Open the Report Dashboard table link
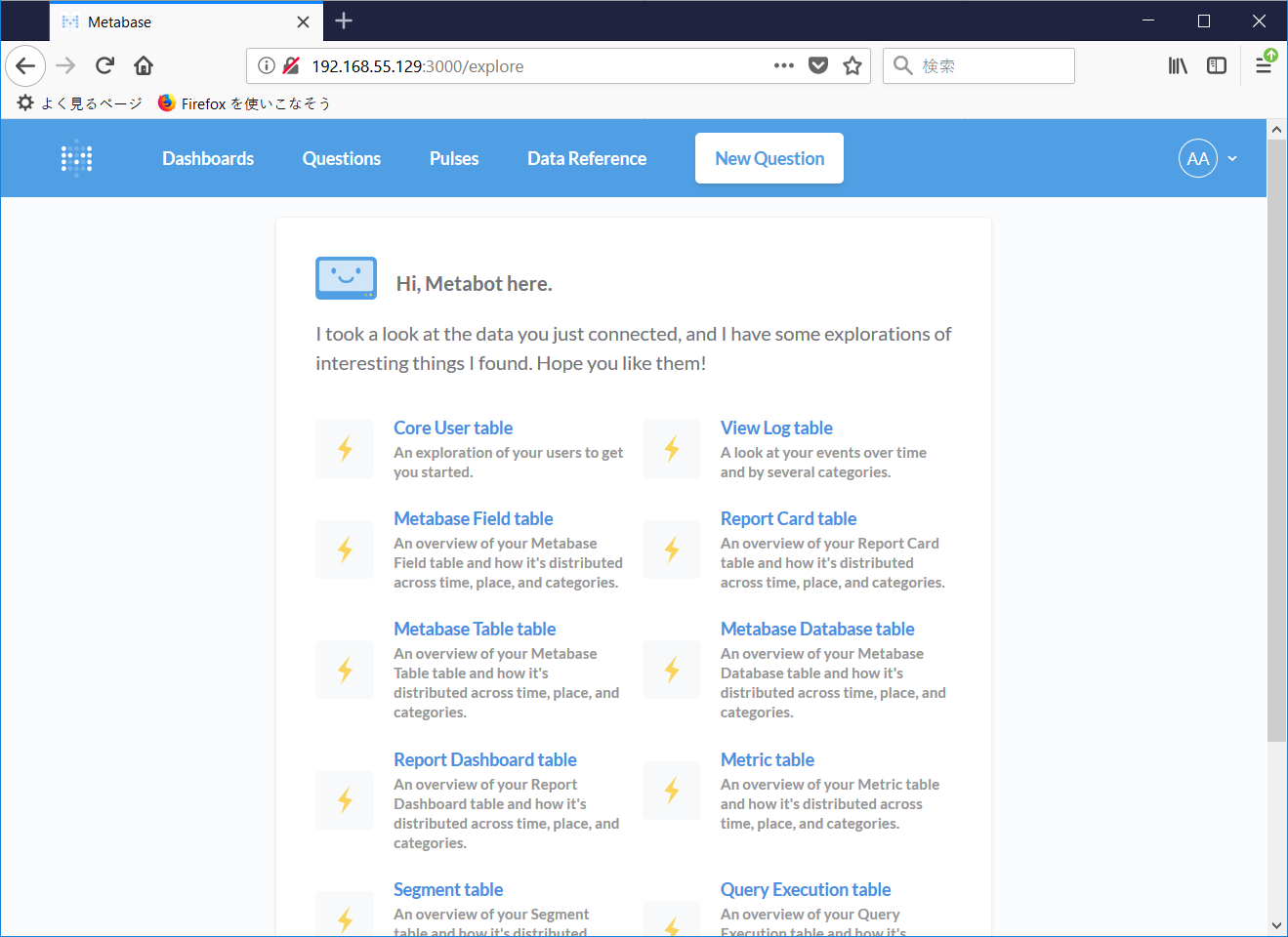 coord(485,759)
